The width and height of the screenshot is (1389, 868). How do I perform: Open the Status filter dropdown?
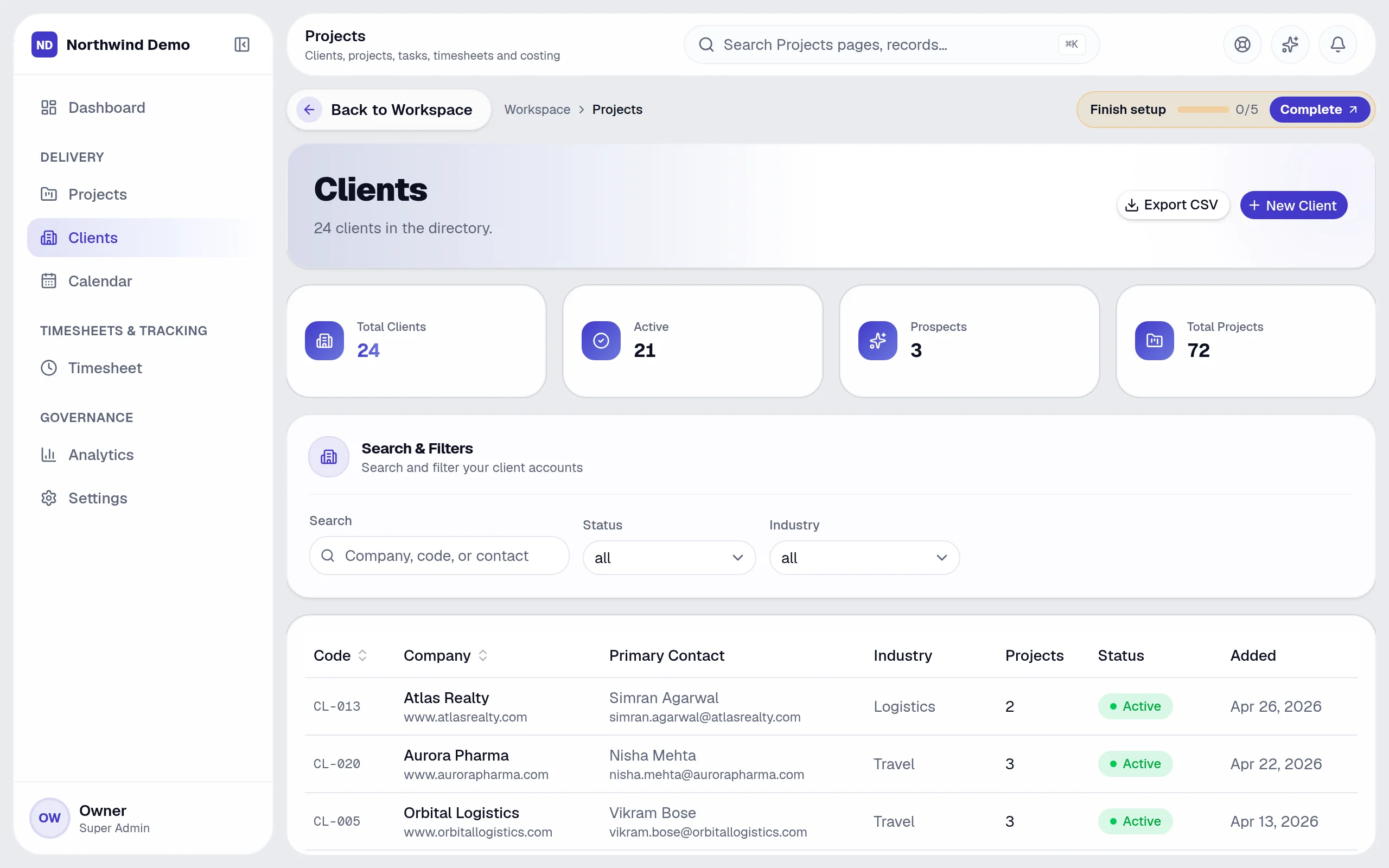(x=669, y=558)
